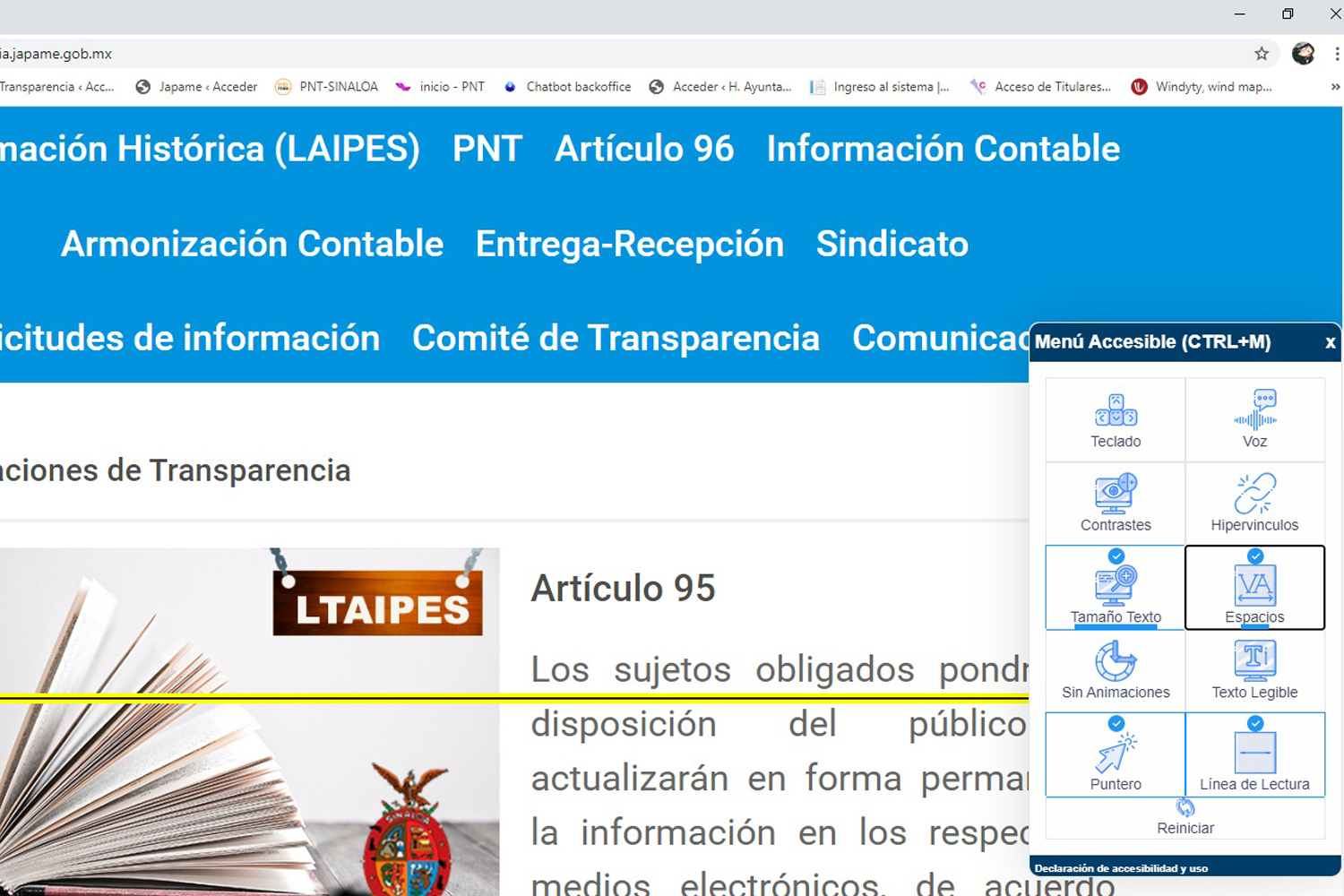The image size is (1344, 896).
Task: Click the address bar URL field
Action: click(538, 54)
